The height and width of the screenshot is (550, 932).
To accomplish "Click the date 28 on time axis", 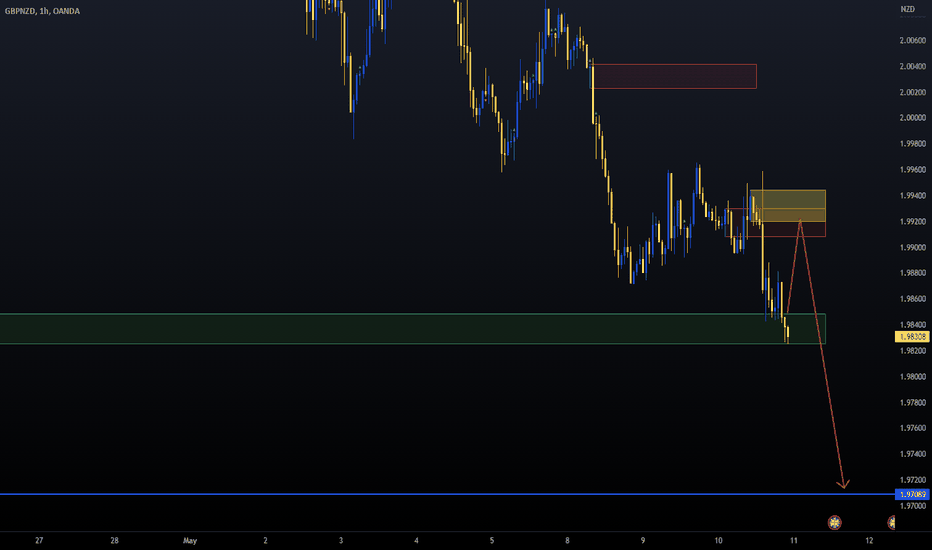I will (x=114, y=540).
